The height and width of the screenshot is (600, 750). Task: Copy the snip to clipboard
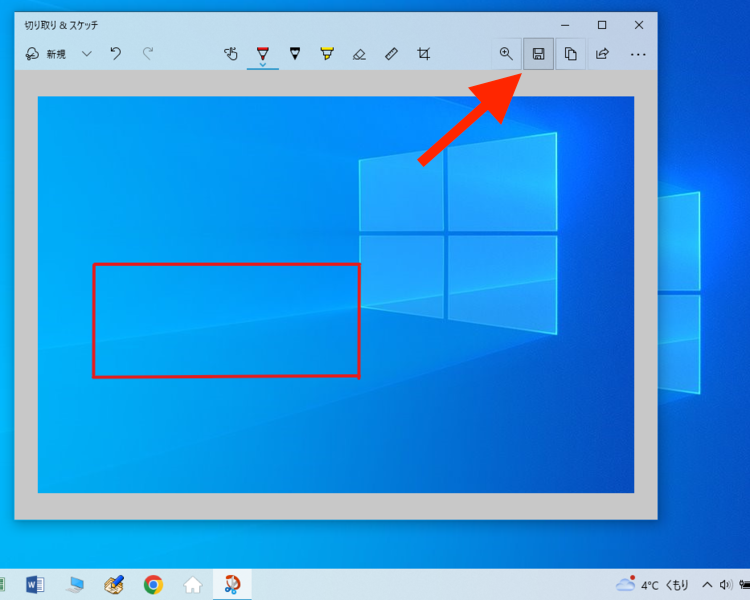coord(570,54)
